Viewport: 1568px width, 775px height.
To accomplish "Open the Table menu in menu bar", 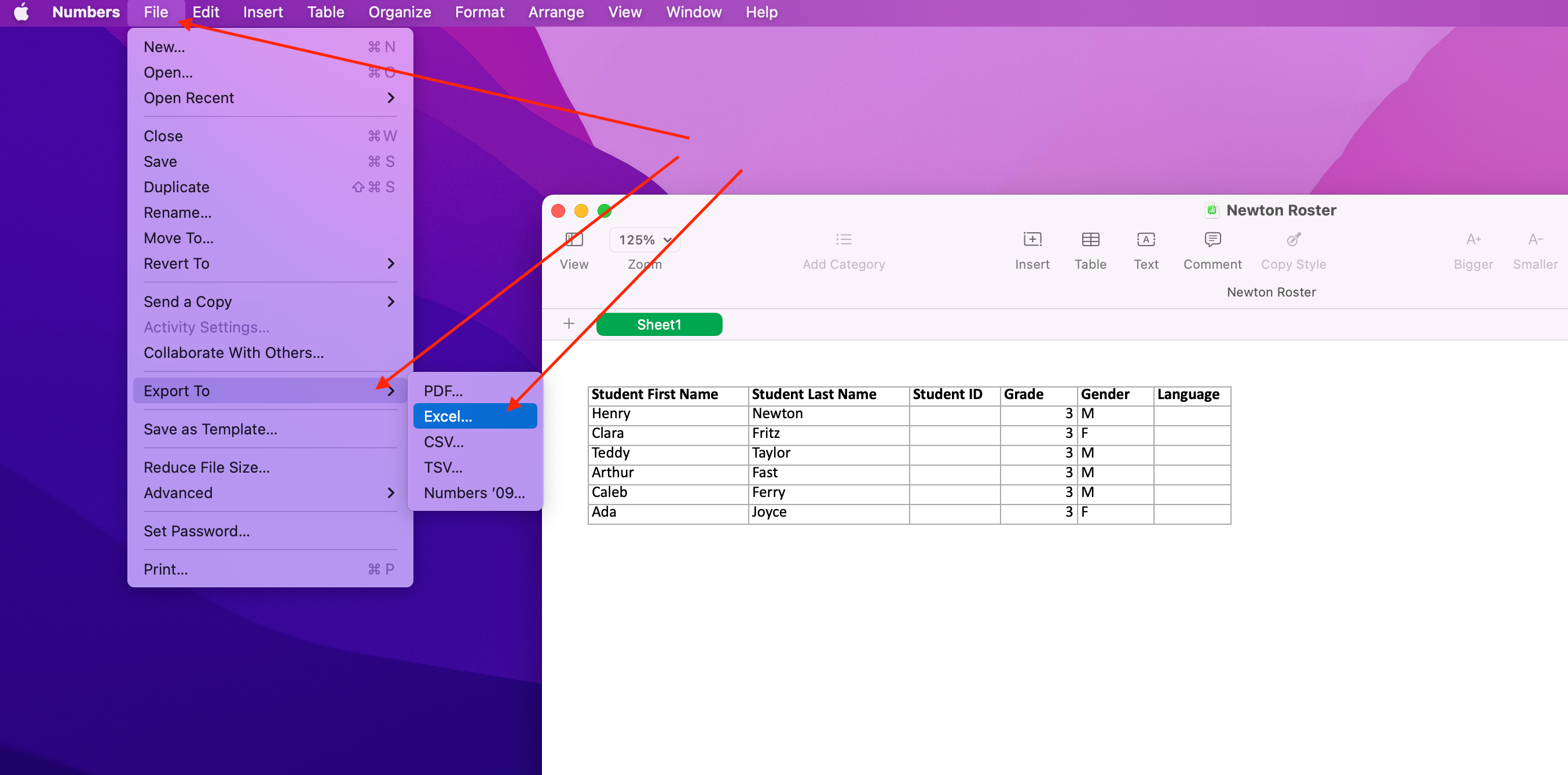I will (x=325, y=12).
